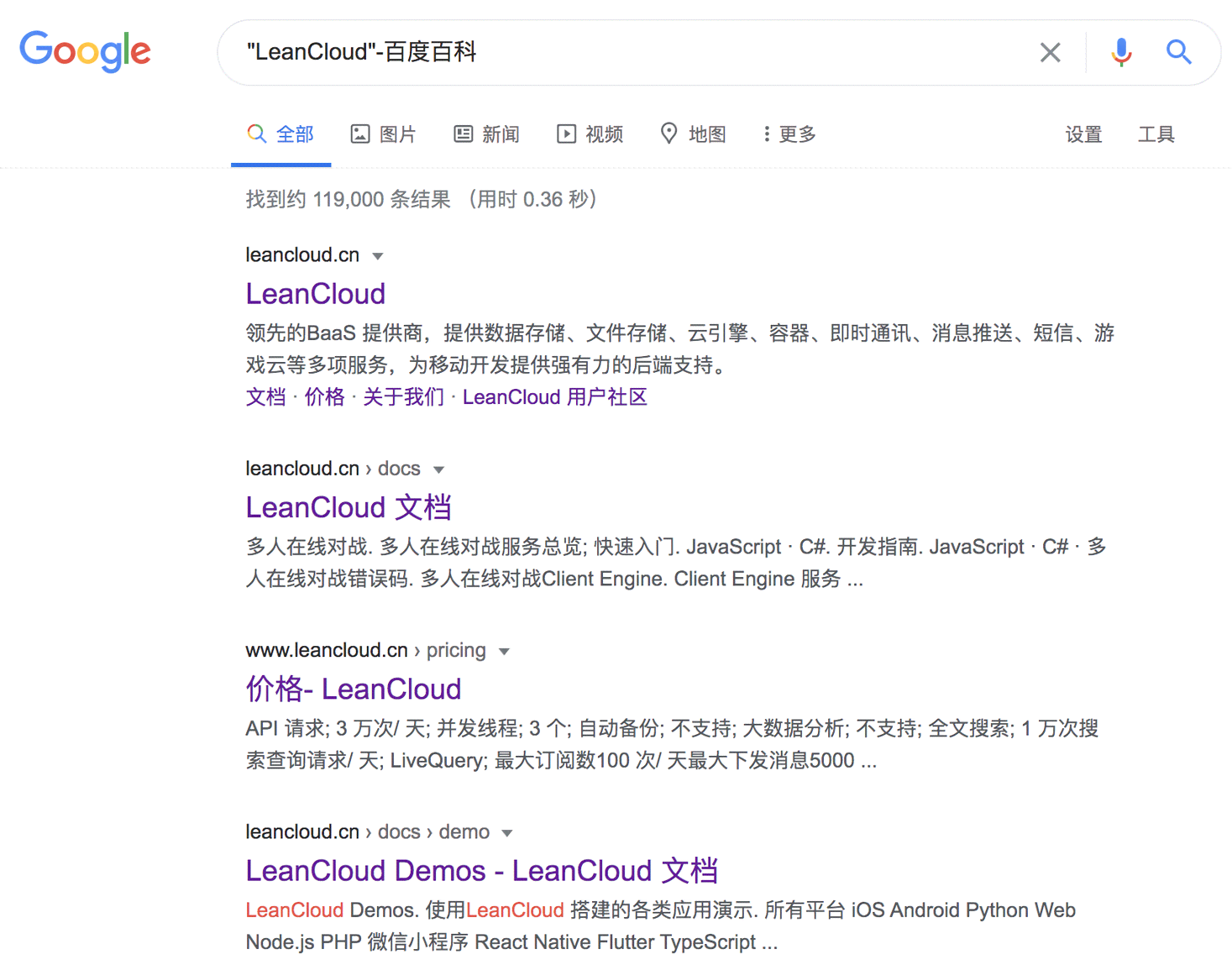The height and width of the screenshot is (965, 1232).
Task: Switch to the 地图 tab
Action: click(x=693, y=134)
